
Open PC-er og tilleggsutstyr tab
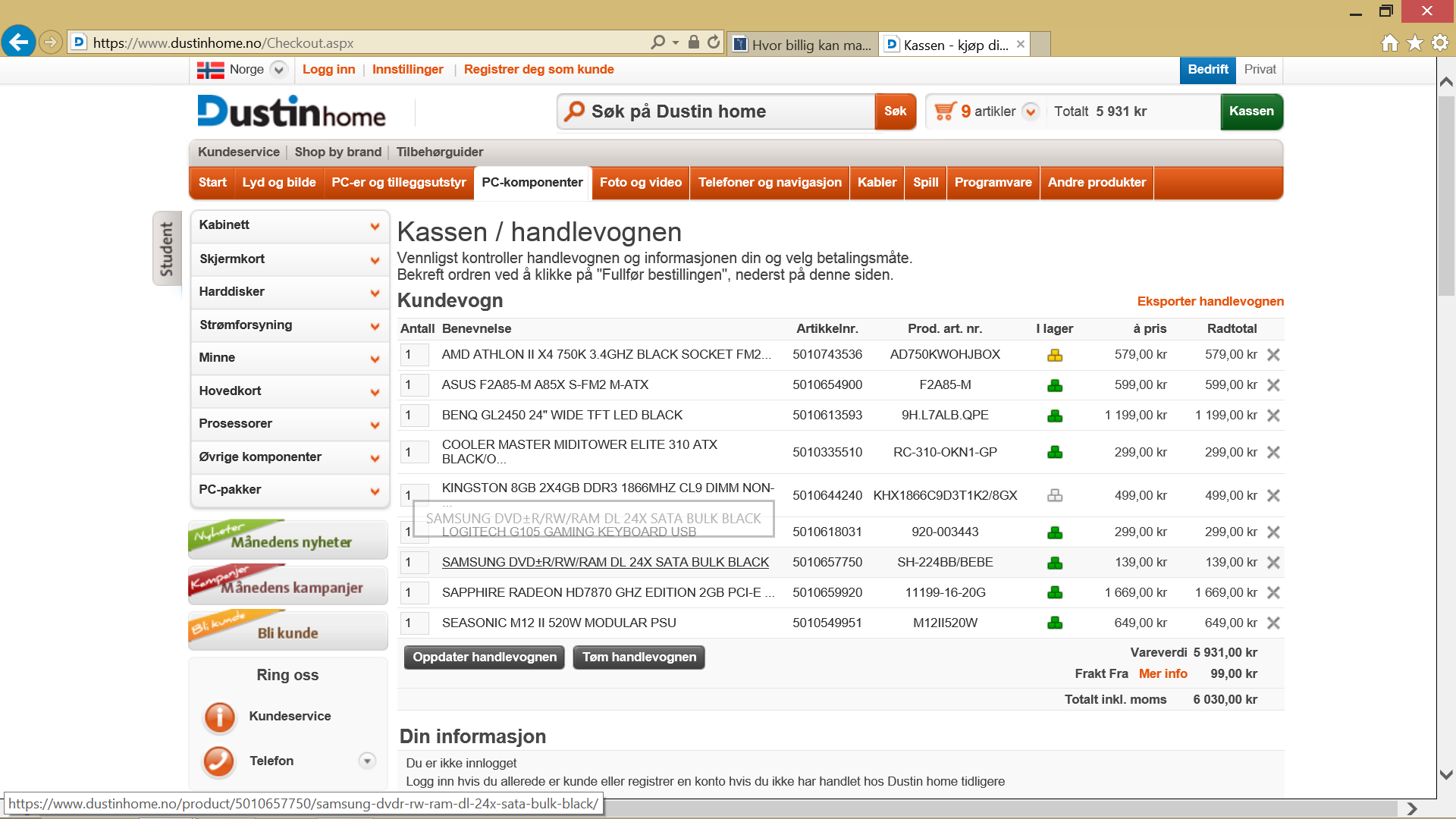399,183
